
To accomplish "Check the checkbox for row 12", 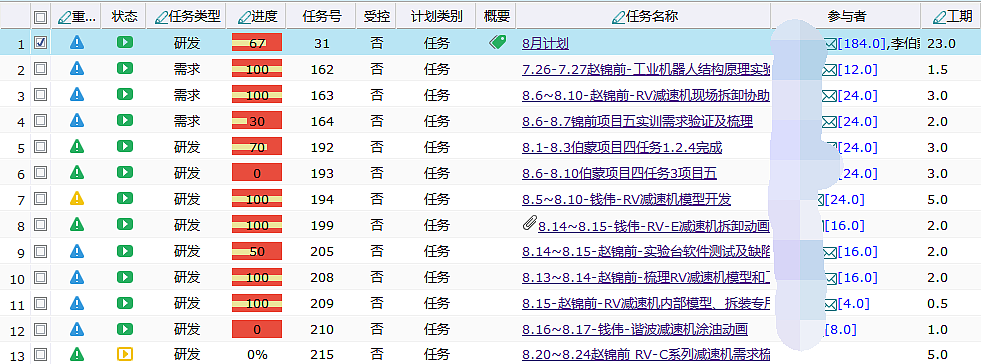I will (41, 329).
